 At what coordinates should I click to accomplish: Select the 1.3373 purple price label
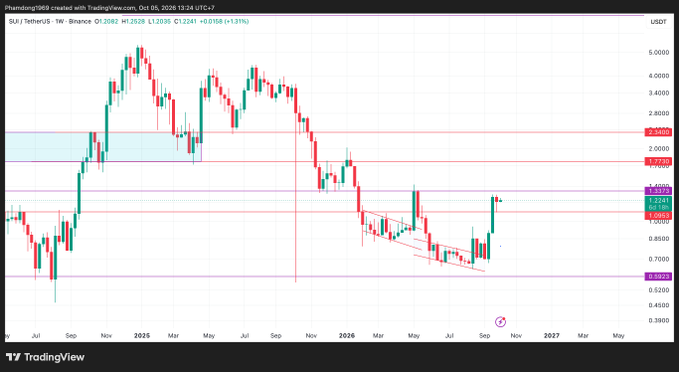pyautogui.click(x=658, y=191)
